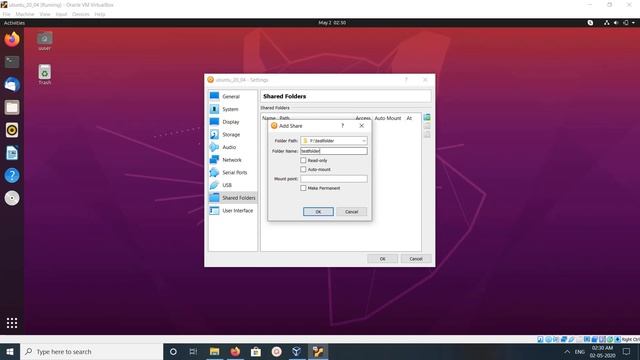Open Firefox on the Windows taskbar
Screen dimensions: 640x360
235,351
